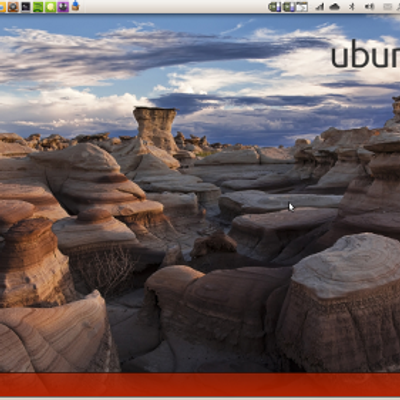Open the Bluetooth indicator menu
This screenshot has width=400, height=400.
352,7
